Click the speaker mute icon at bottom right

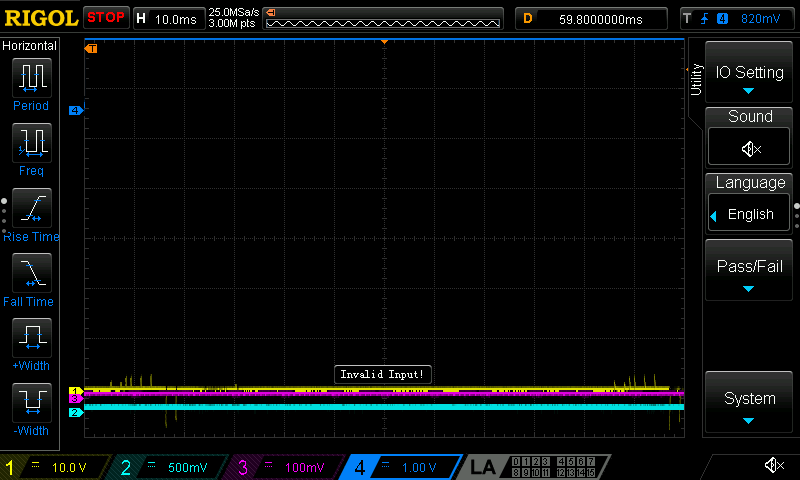(773, 465)
